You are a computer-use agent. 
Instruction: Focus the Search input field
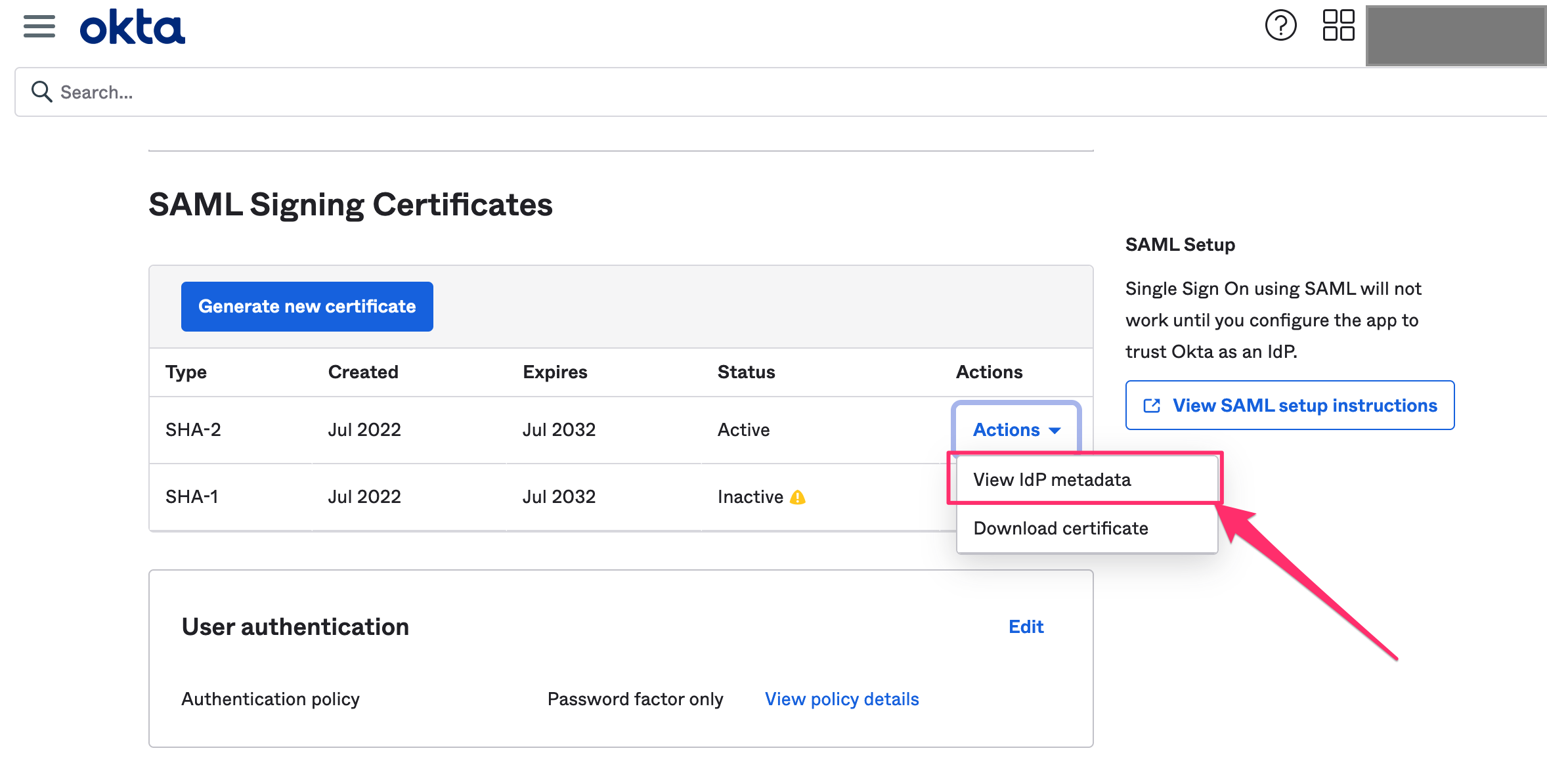pos(657,92)
